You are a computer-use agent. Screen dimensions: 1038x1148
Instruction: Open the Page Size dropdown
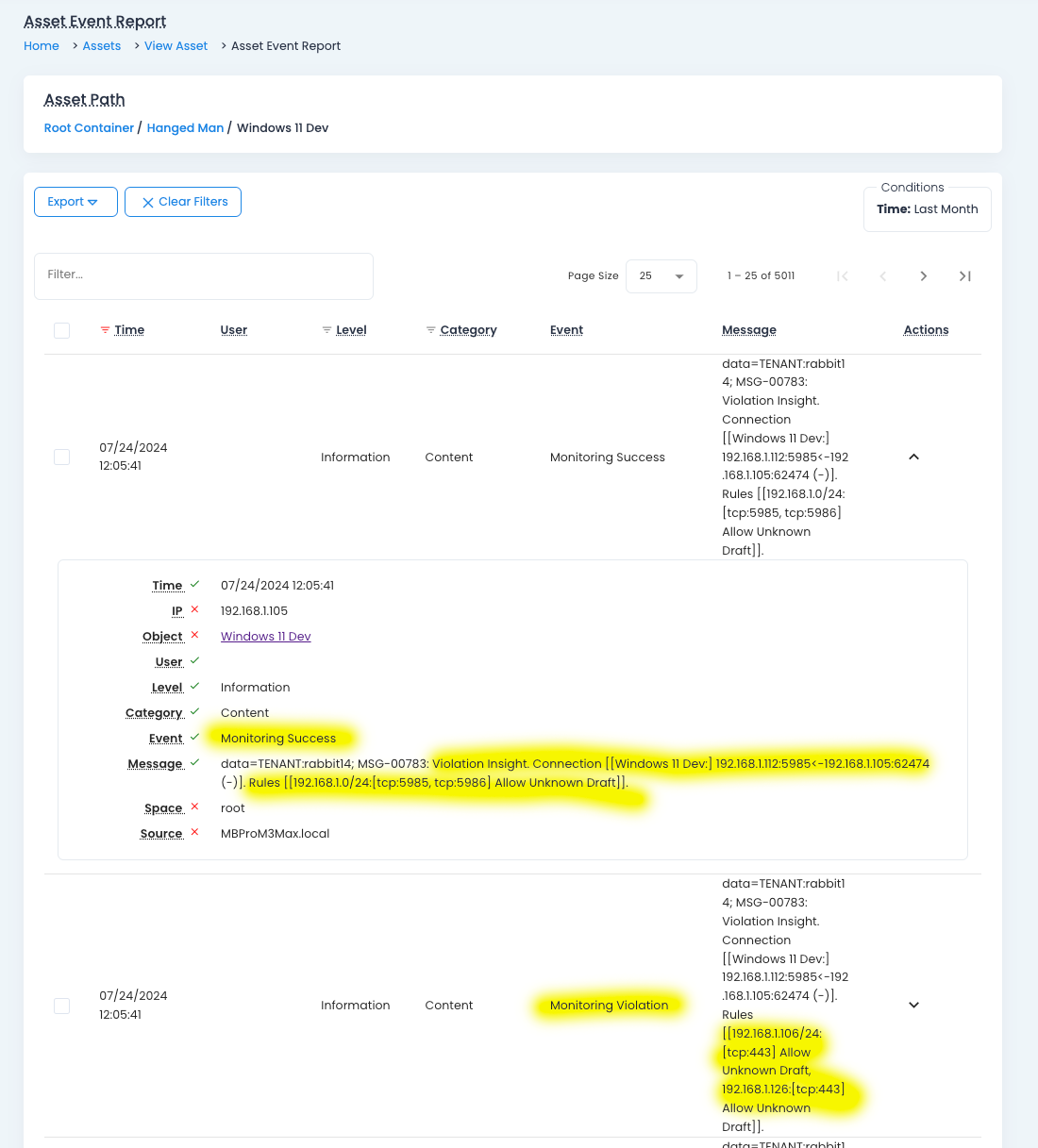661,275
